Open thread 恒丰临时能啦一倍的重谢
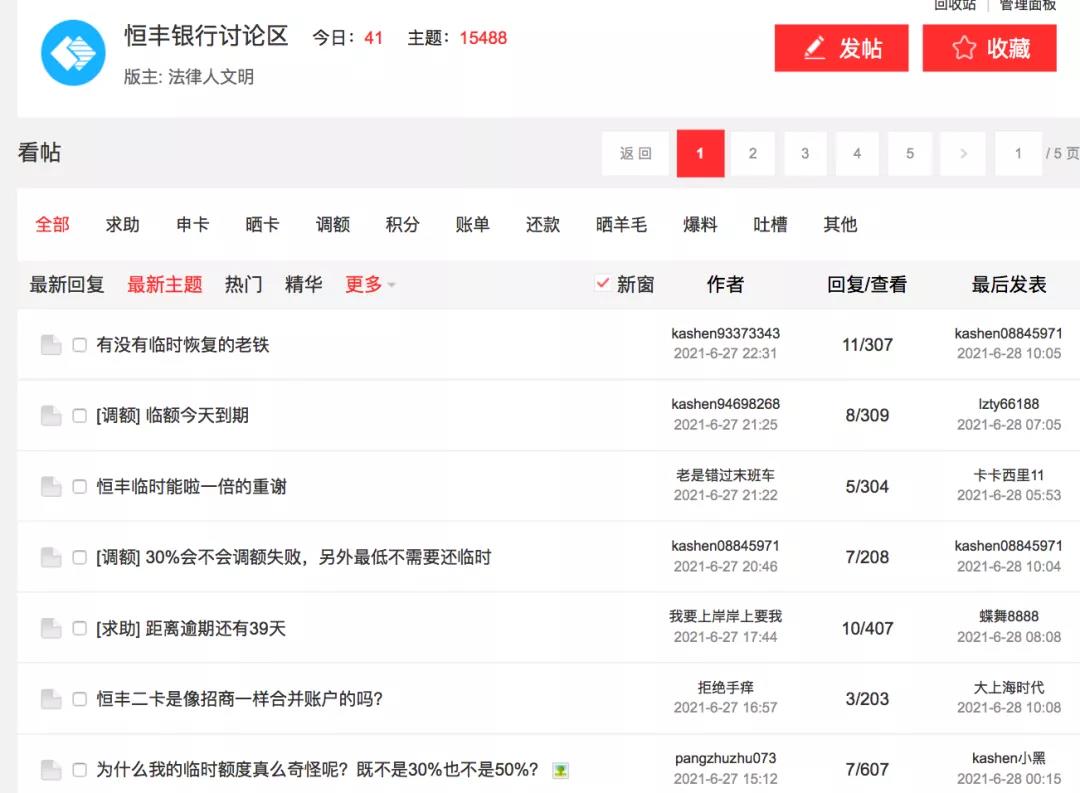The image size is (1080, 793). tap(191, 486)
